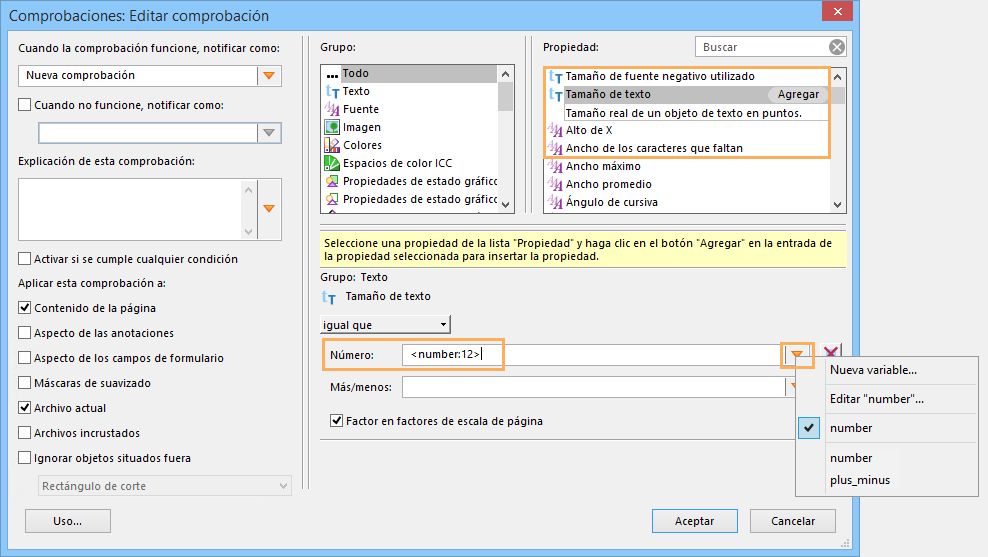Click the Ancho máximo property icon

click(555, 166)
